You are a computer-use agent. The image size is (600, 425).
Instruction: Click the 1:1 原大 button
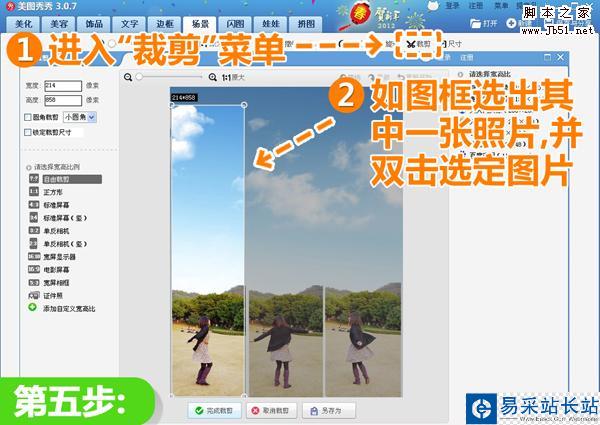233,78
